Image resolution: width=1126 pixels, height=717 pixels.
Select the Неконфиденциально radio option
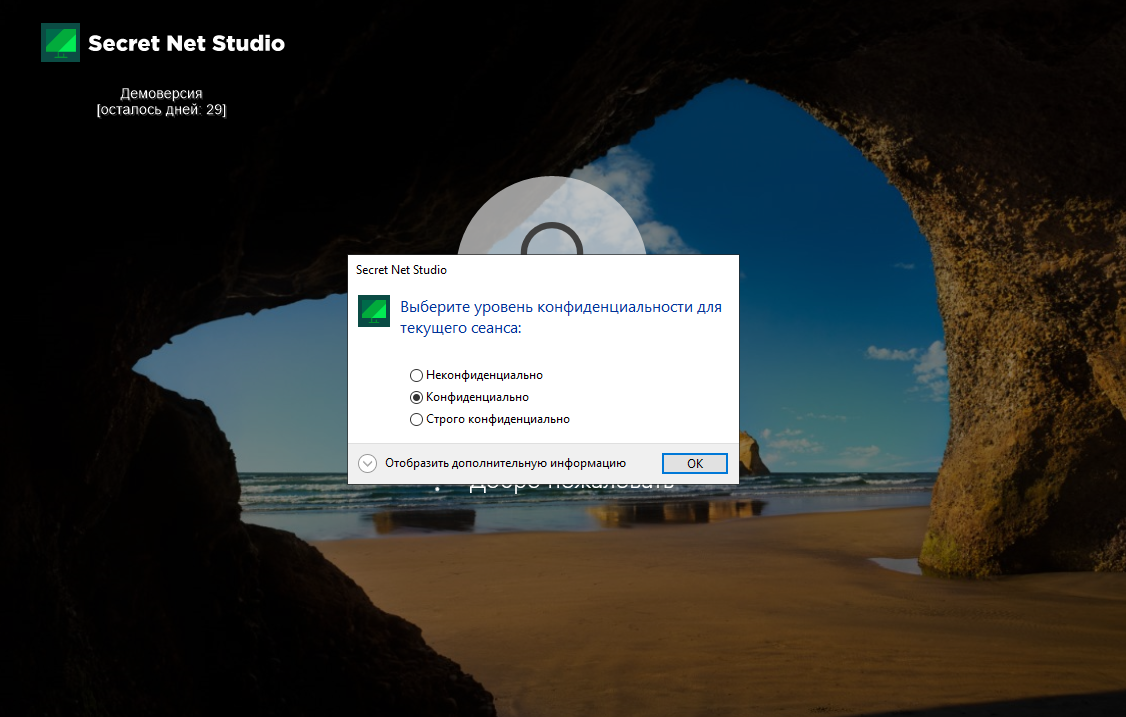(476, 375)
